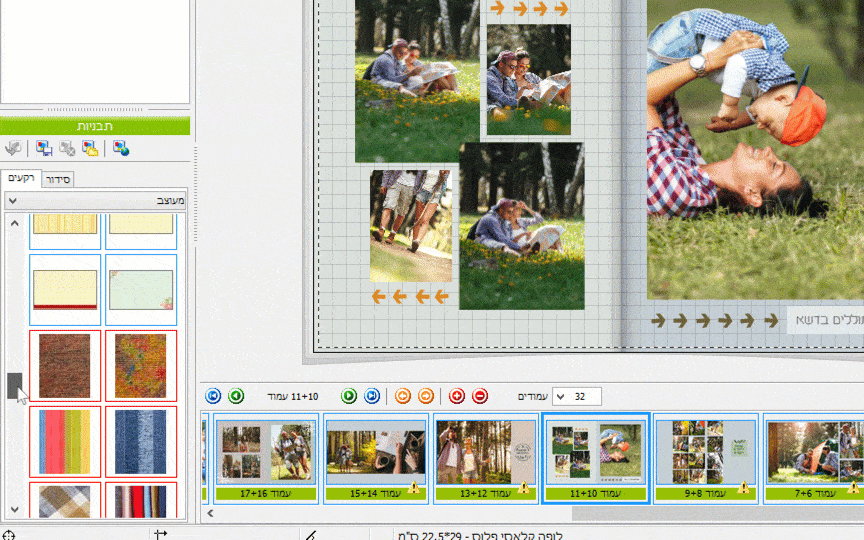This screenshot has height=540, width=864.
Task: Switch to the סידור tab
Action: [x=60, y=179]
